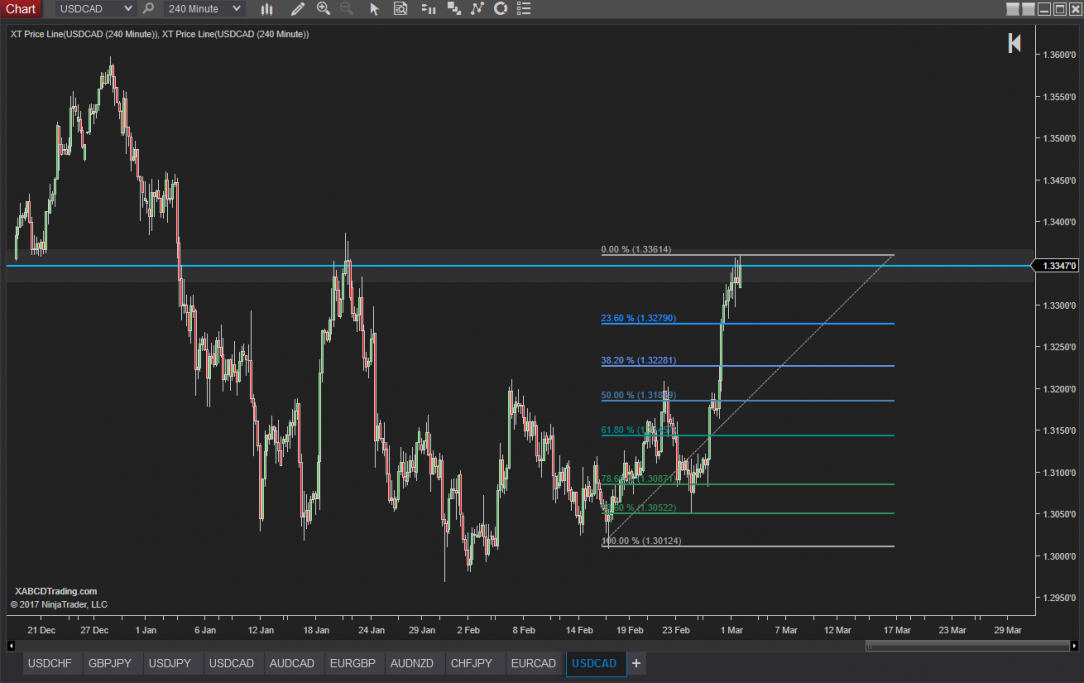Select the Pencil drawing tool
Image resolution: width=1084 pixels, height=683 pixels.
click(x=297, y=9)
